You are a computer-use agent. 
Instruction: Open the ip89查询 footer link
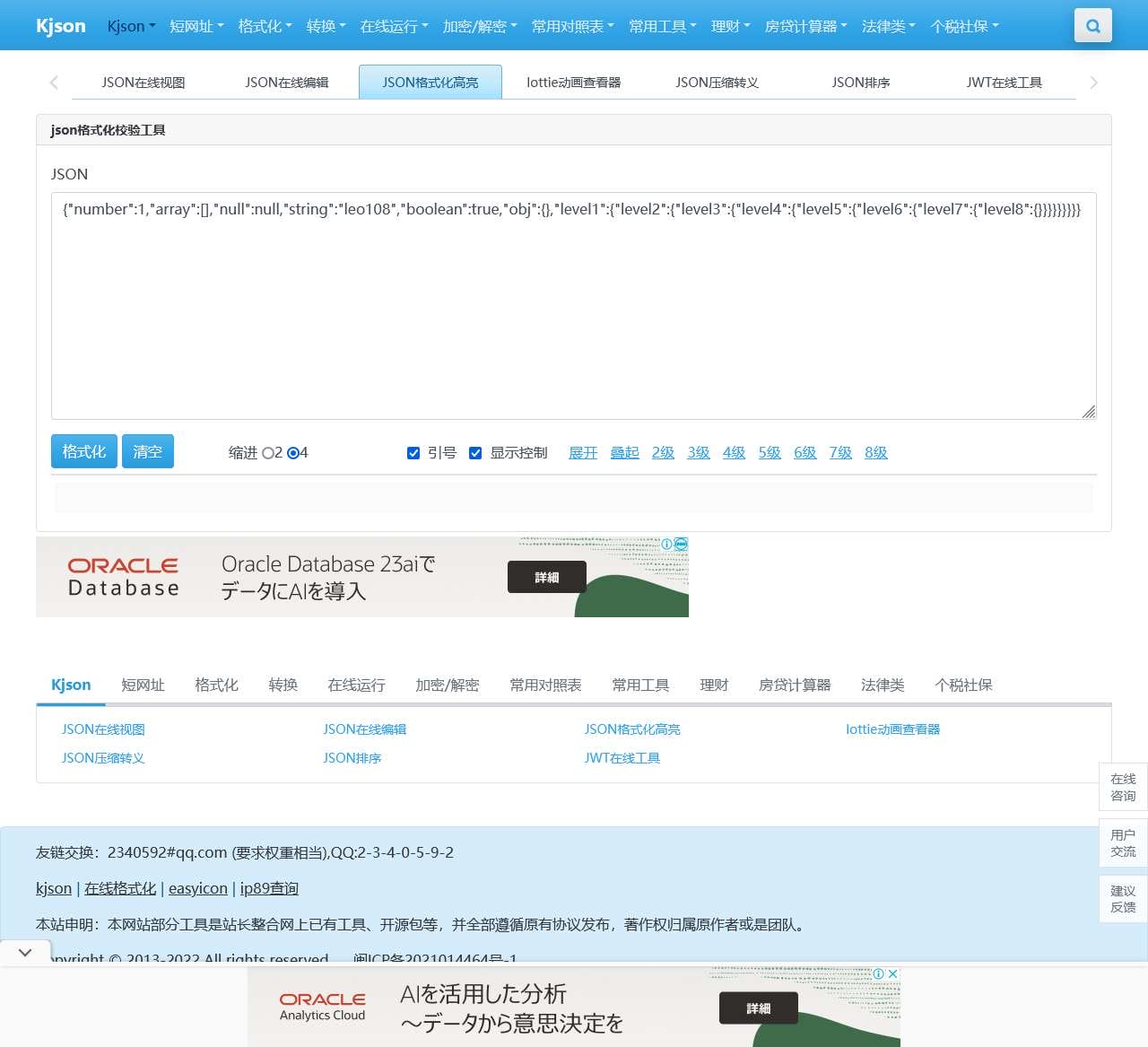269,888
